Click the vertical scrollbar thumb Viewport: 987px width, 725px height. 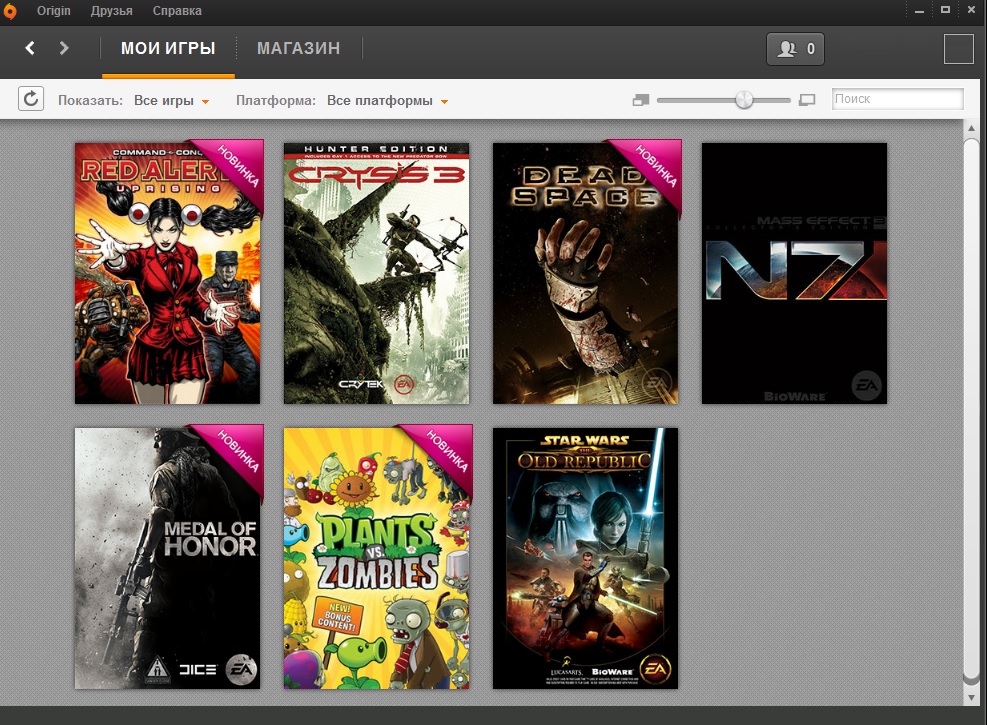point(971,410)
